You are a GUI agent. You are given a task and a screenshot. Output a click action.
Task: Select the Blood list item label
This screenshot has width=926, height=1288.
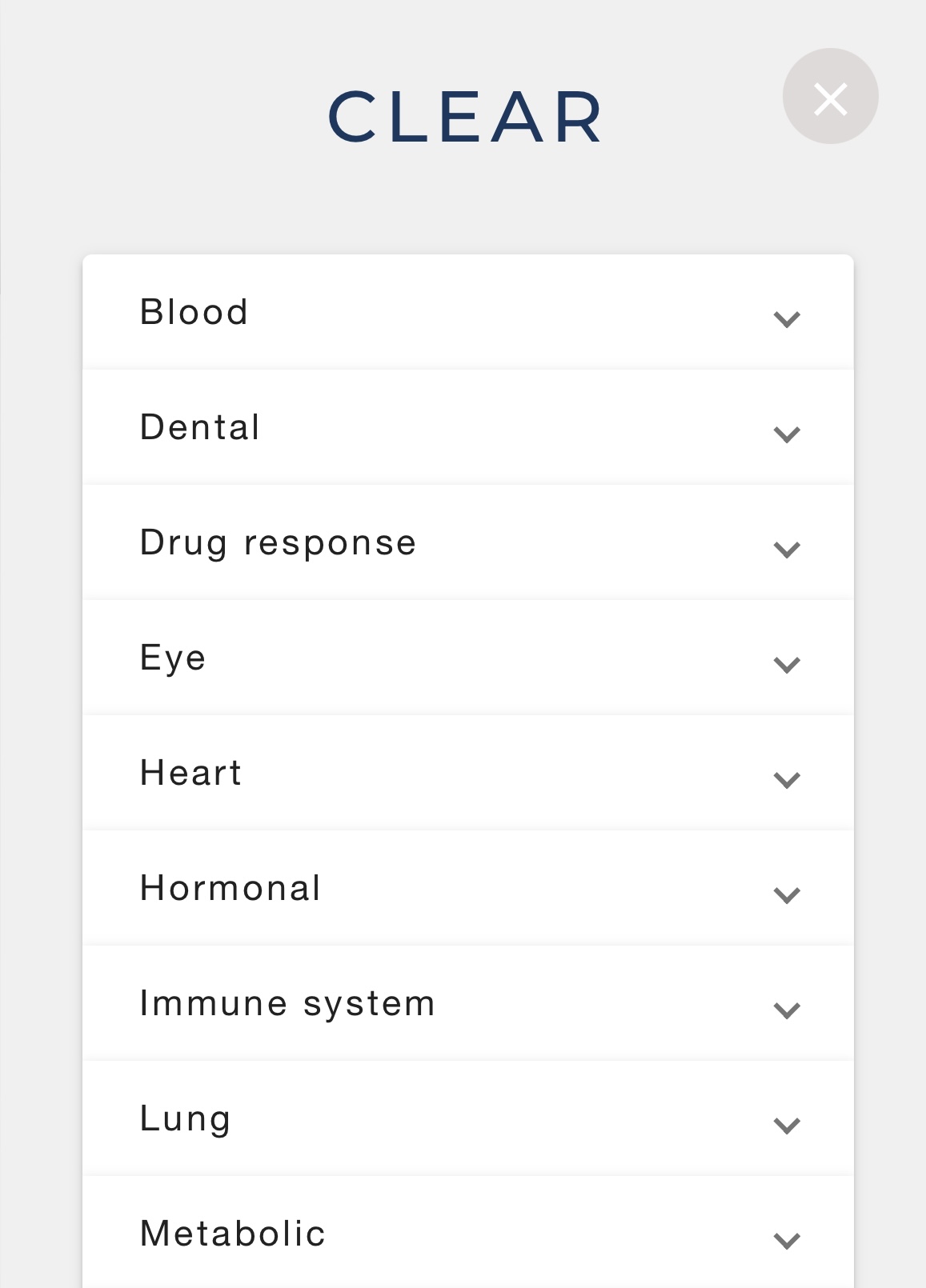pyautogui.click(x=194, y=312)
